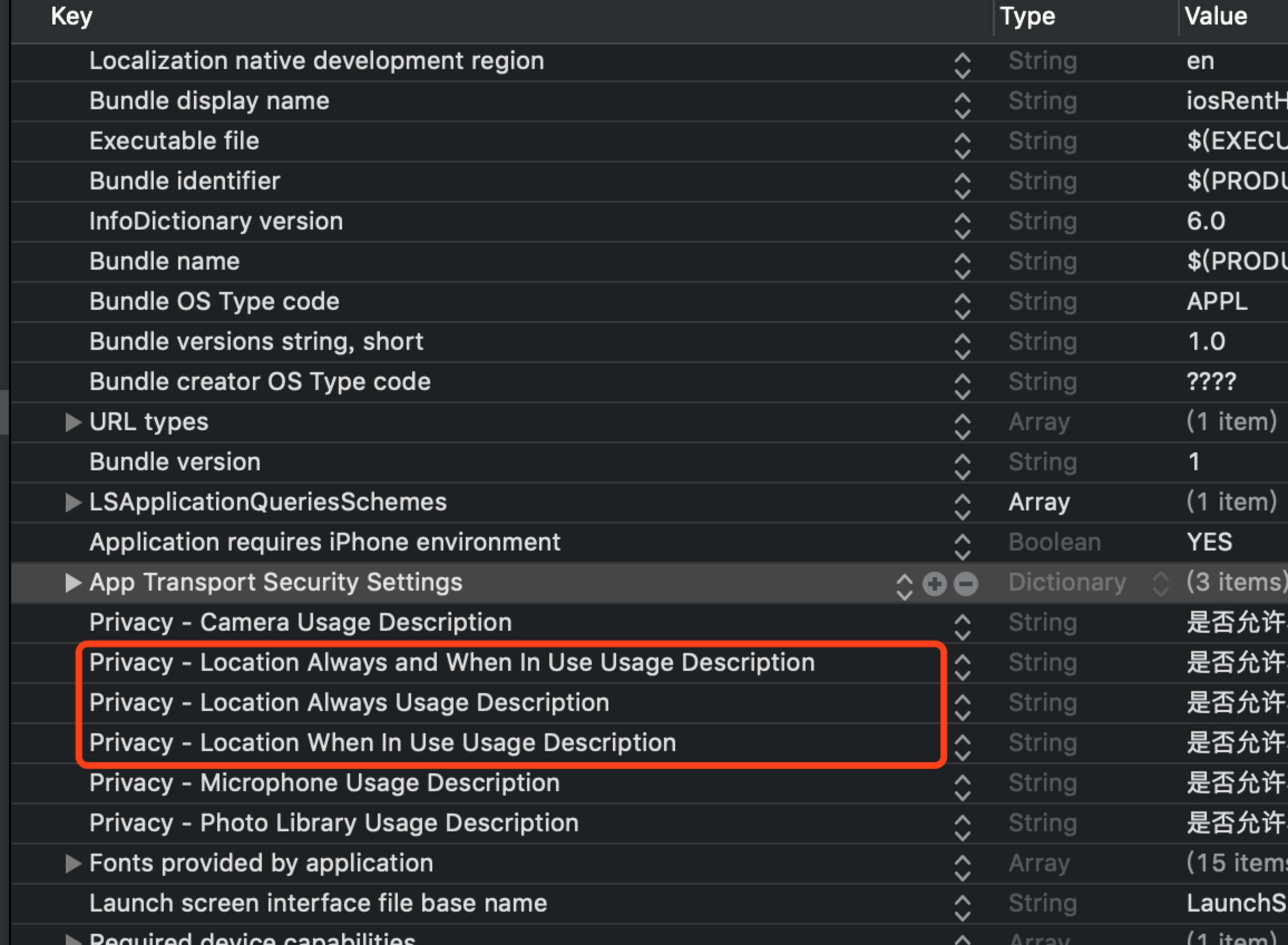The width and height of the screenshot is (1288, 945).
Task: Edit the Bundle version value 1
Action: (x=1194, y=461)
